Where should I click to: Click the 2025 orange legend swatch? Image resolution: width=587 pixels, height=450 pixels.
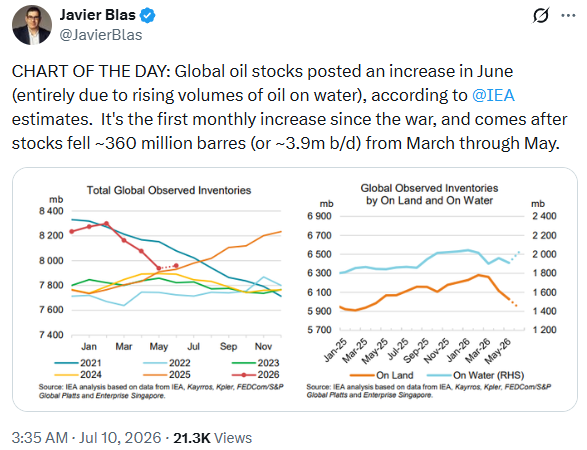155,375
